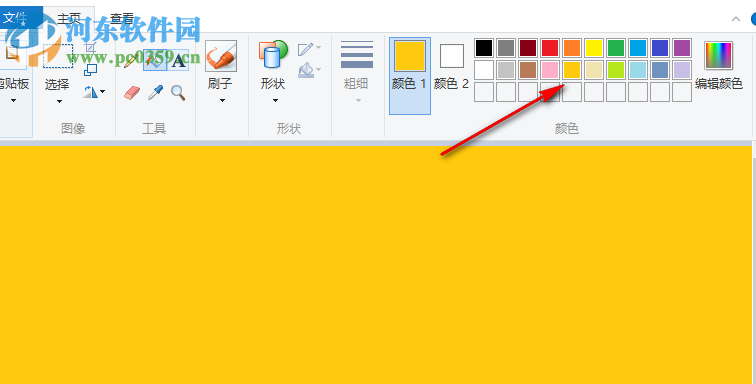Open the 文件 menu
This screenshot has width=756, height=384.
tap(21, 17)
